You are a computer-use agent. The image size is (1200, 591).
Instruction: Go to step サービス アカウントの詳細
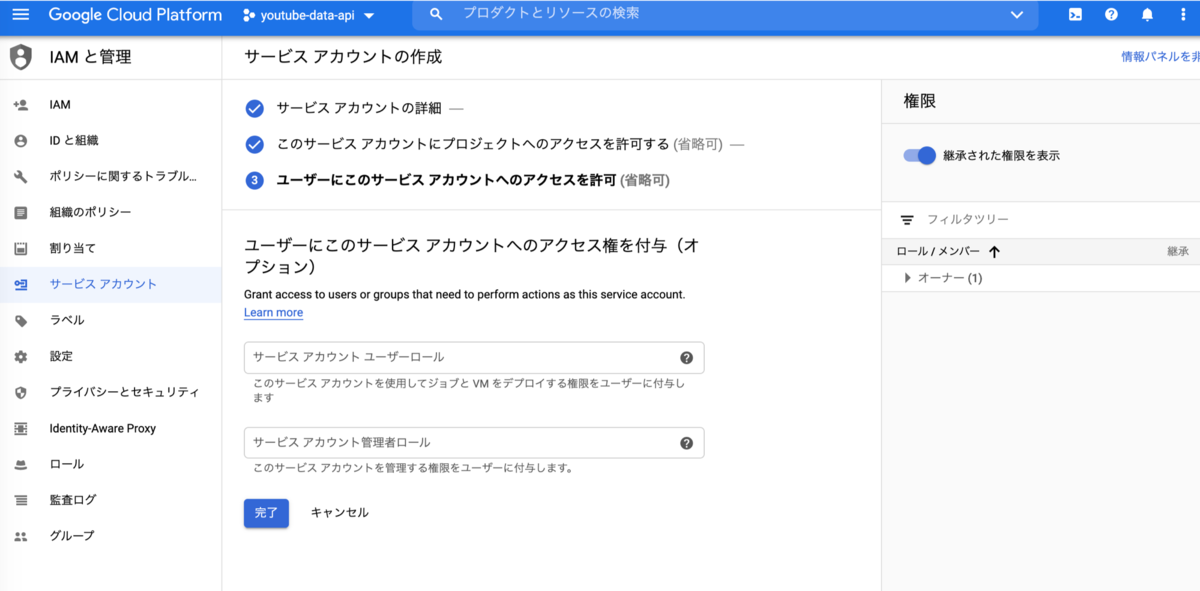[x=359, y=108]
